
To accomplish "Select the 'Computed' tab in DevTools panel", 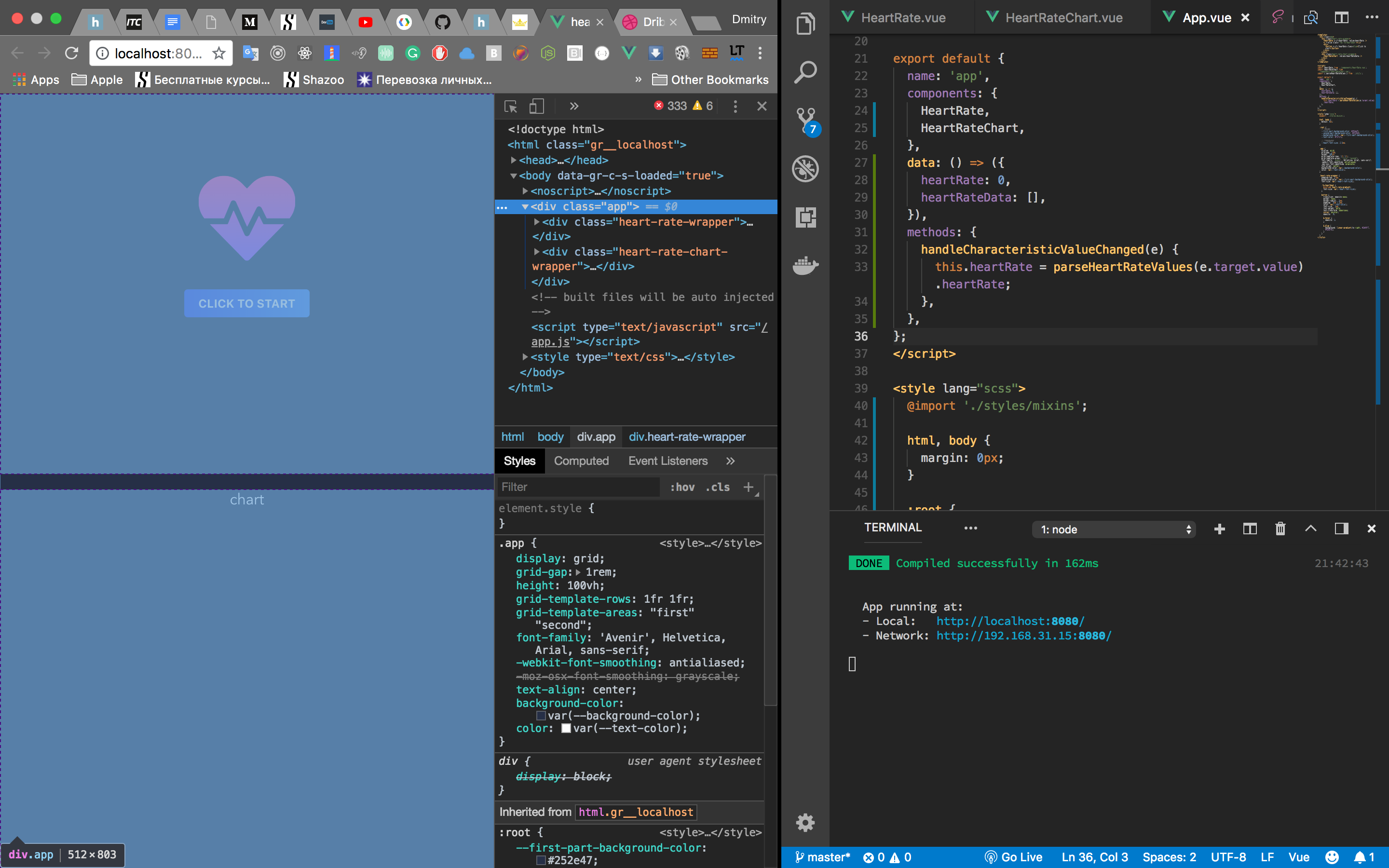I will (581, 461).
